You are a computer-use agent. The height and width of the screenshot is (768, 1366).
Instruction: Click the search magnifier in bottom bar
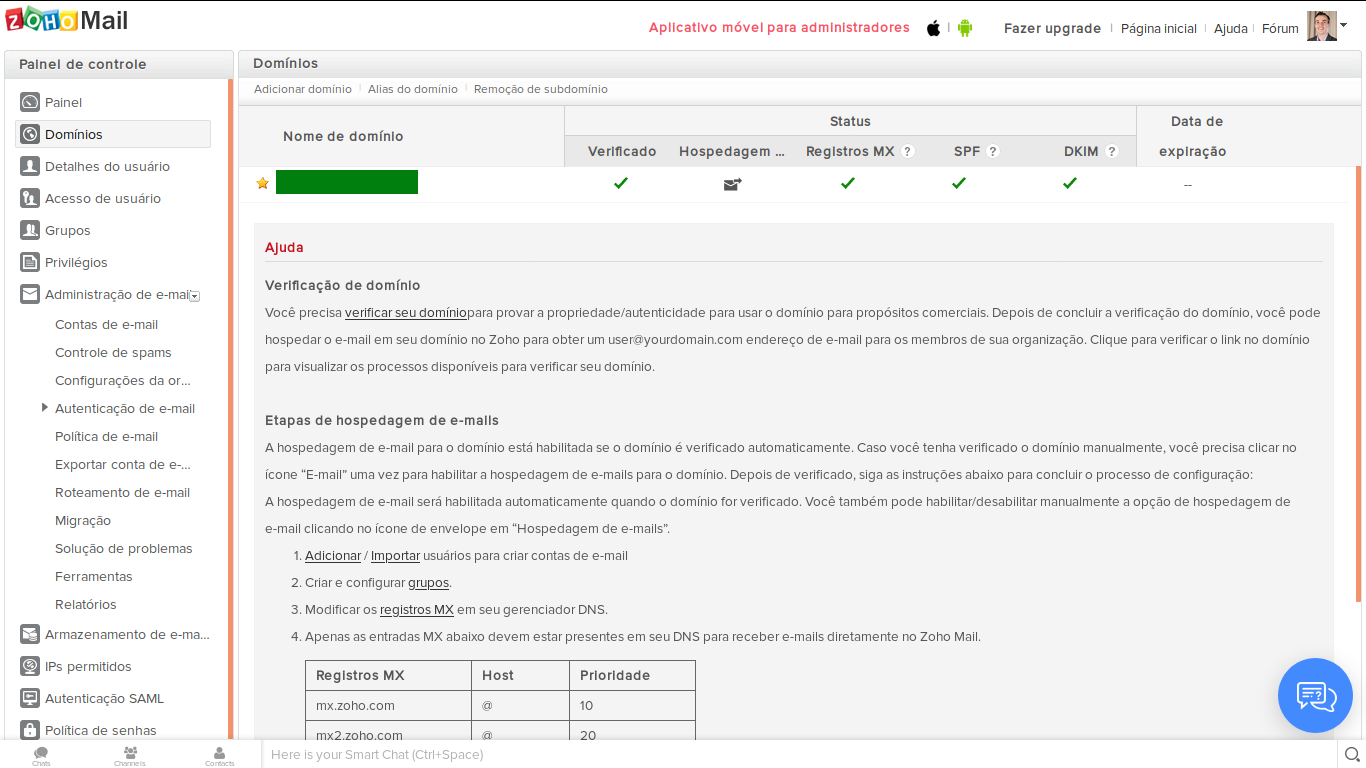click(x=1352, y=755)
